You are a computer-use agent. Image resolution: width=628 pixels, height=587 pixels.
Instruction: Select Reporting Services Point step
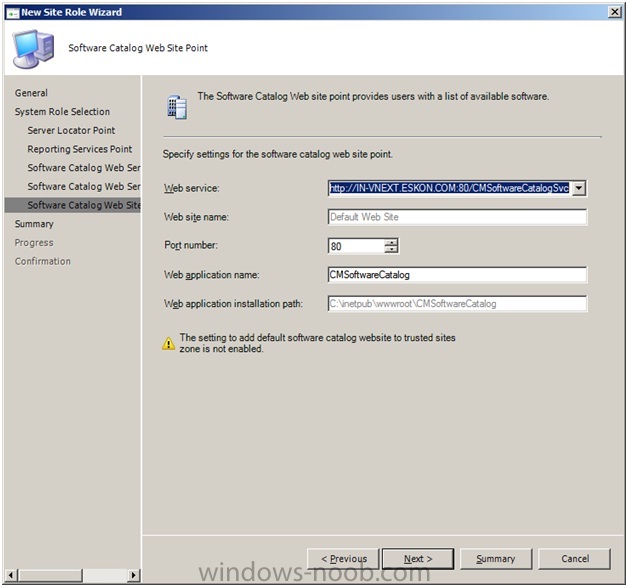click(x=80, y=149)
